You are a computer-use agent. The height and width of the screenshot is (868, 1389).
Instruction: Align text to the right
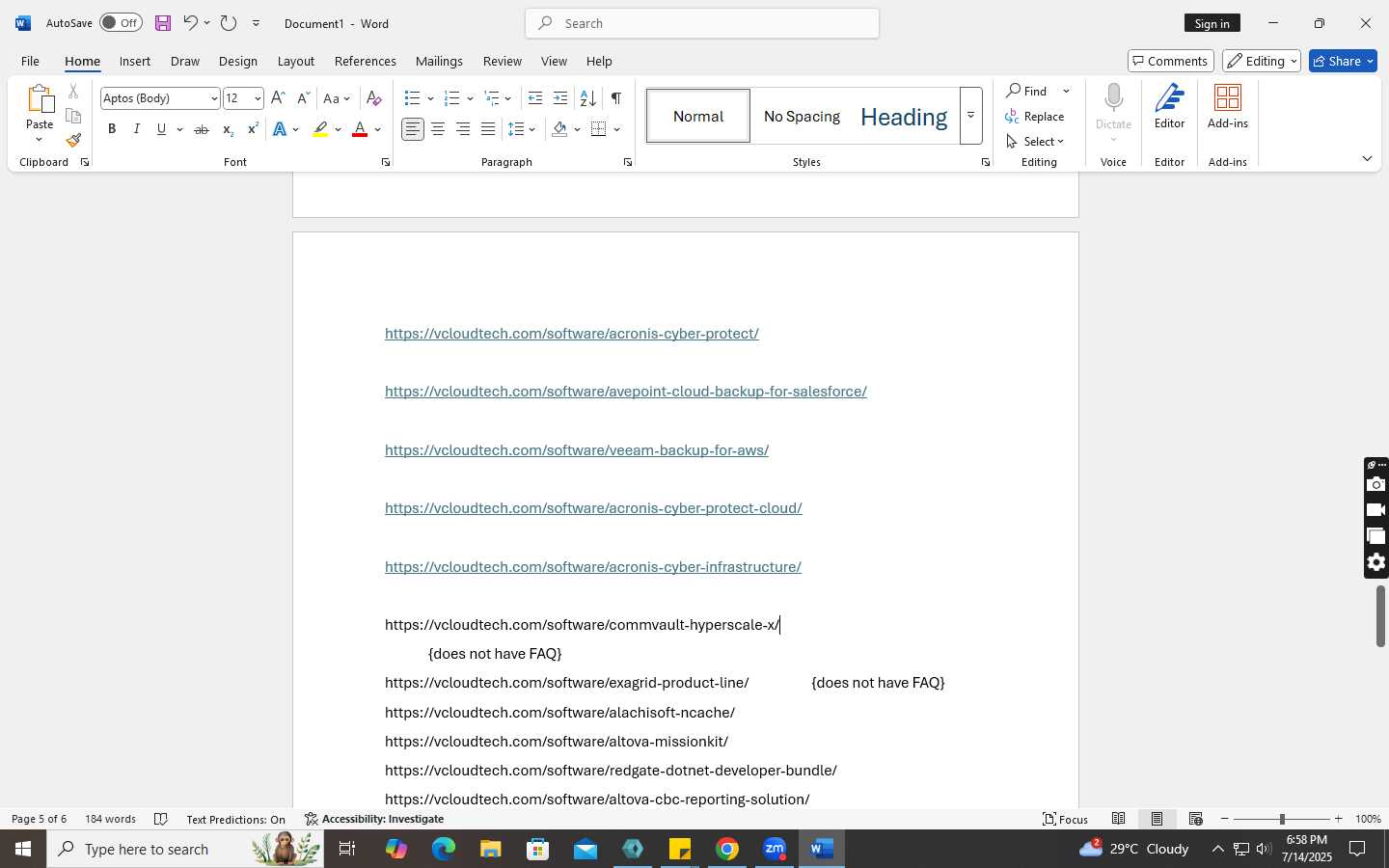(x=463, y=129)
